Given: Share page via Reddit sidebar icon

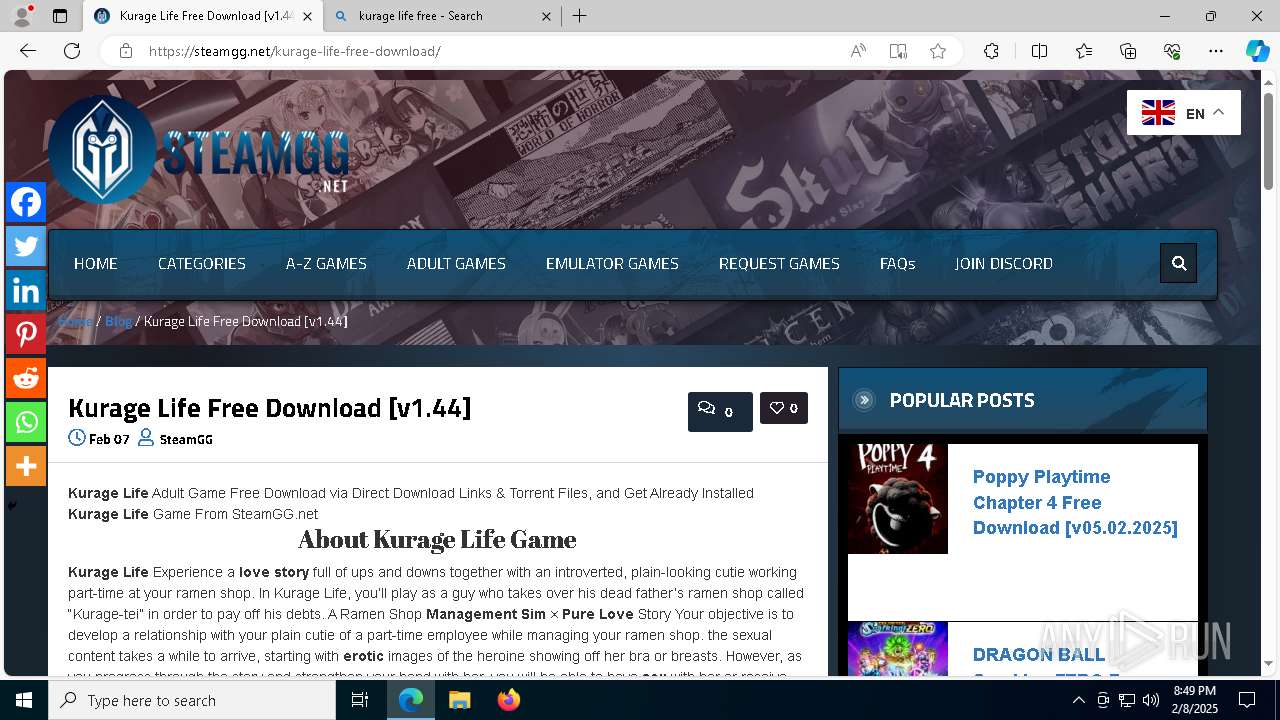Looking at the screenshot, I should (x=26, y=378).
